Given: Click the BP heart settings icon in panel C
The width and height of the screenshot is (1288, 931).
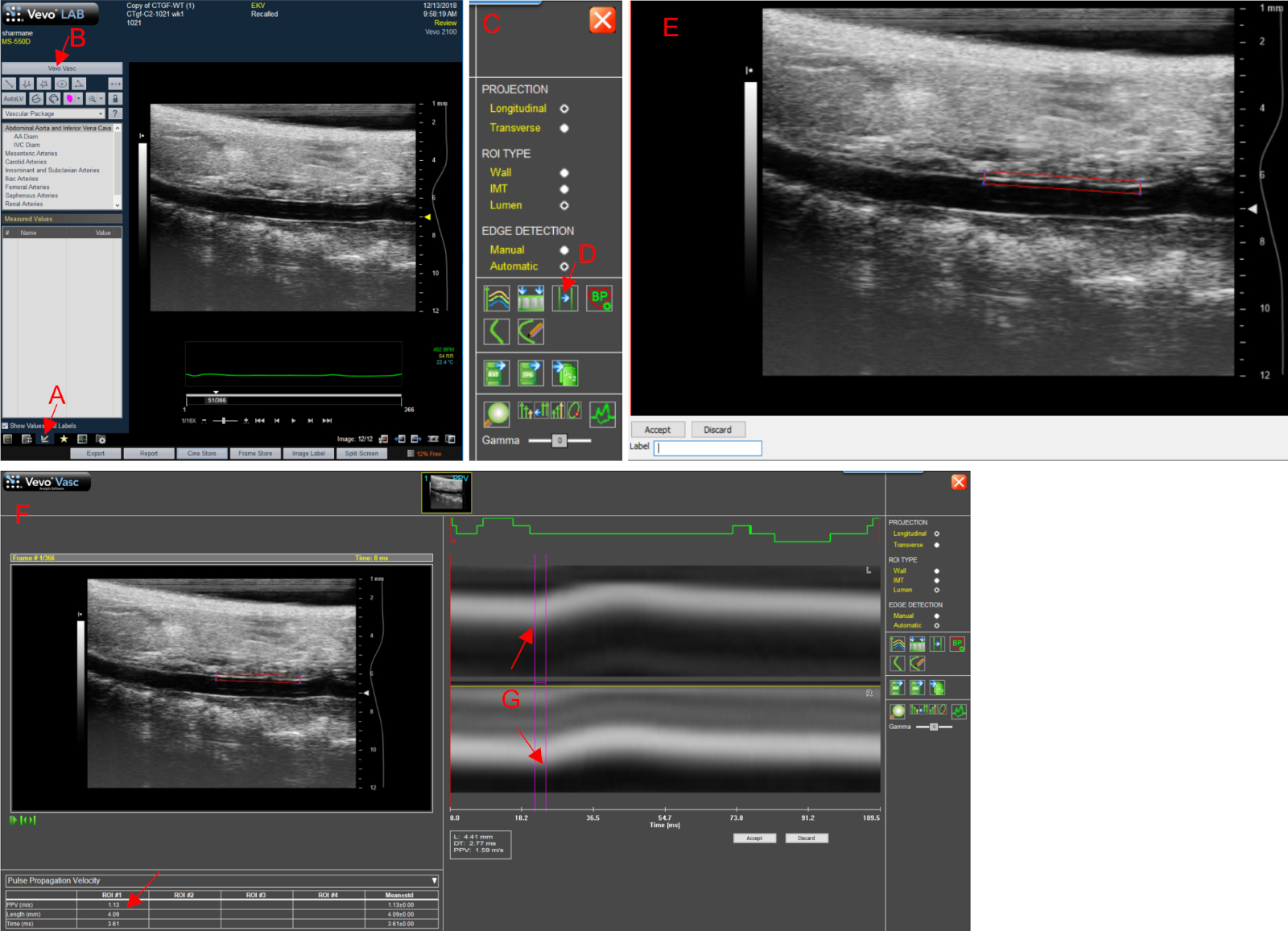Looking at the screenshot, I should (599, 299).
